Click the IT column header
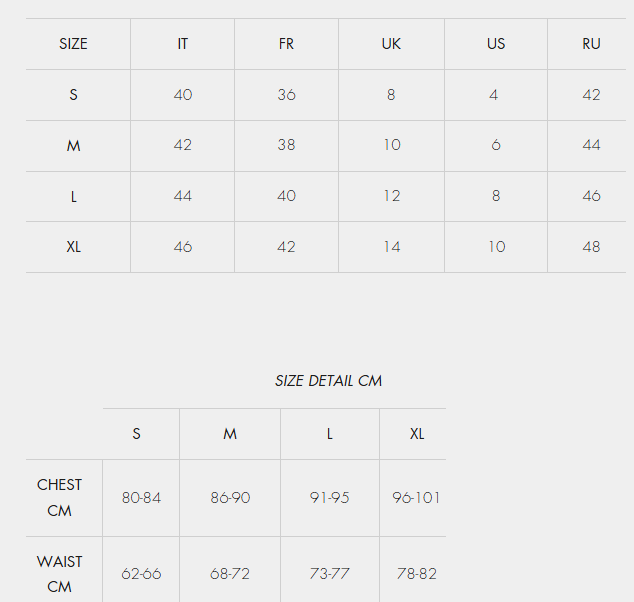This screenshot has width=634, height=602. [x=182, y=44]
